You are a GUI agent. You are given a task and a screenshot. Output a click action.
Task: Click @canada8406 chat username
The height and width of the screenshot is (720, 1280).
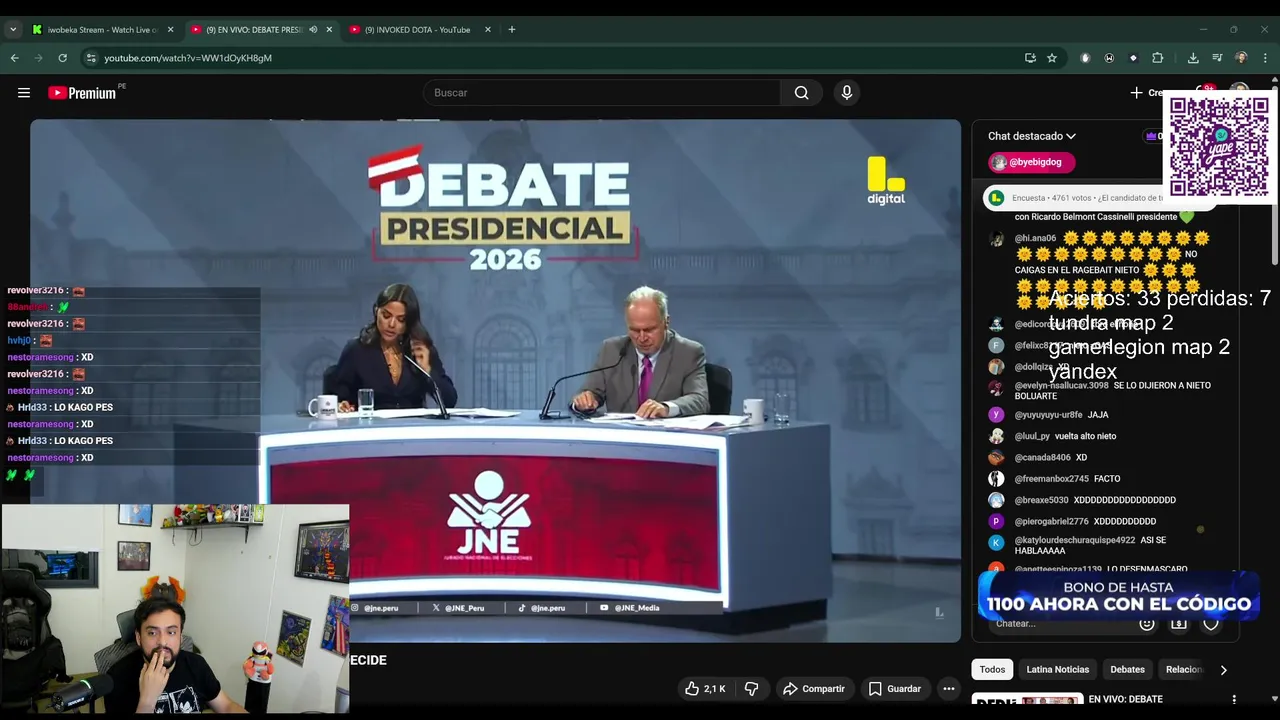coord(1042,458)
